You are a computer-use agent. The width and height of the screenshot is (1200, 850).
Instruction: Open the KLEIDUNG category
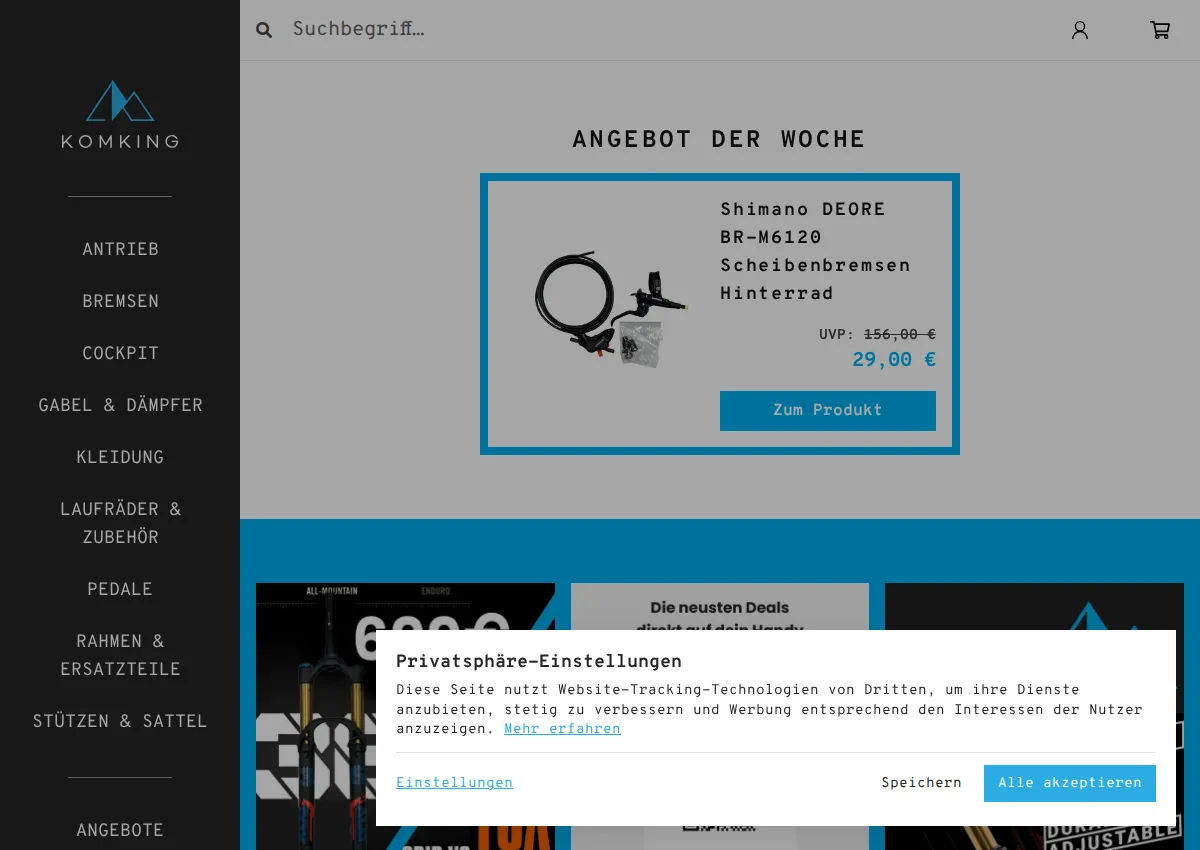pos(120,457)
